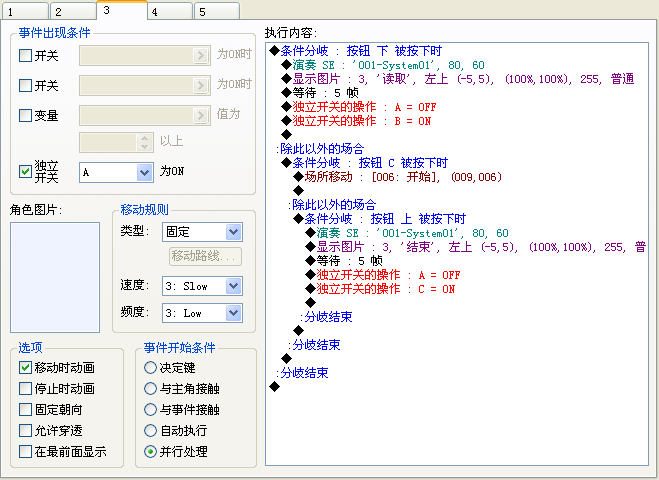659x480 pixels.
Task: Click the first 开关 selection arrow button
Action: click(x=201, y=55)
